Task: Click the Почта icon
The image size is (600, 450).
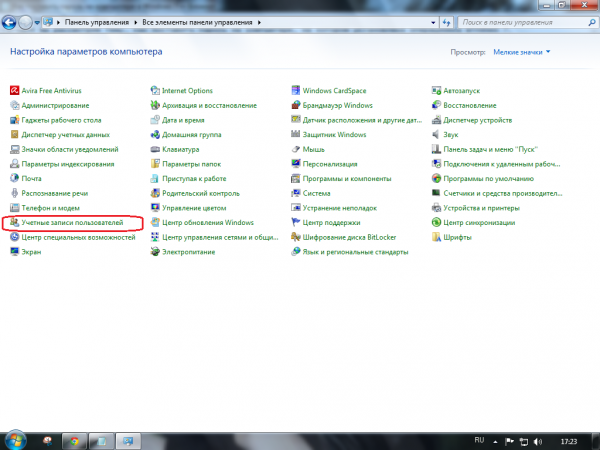Action: point(15,179)
